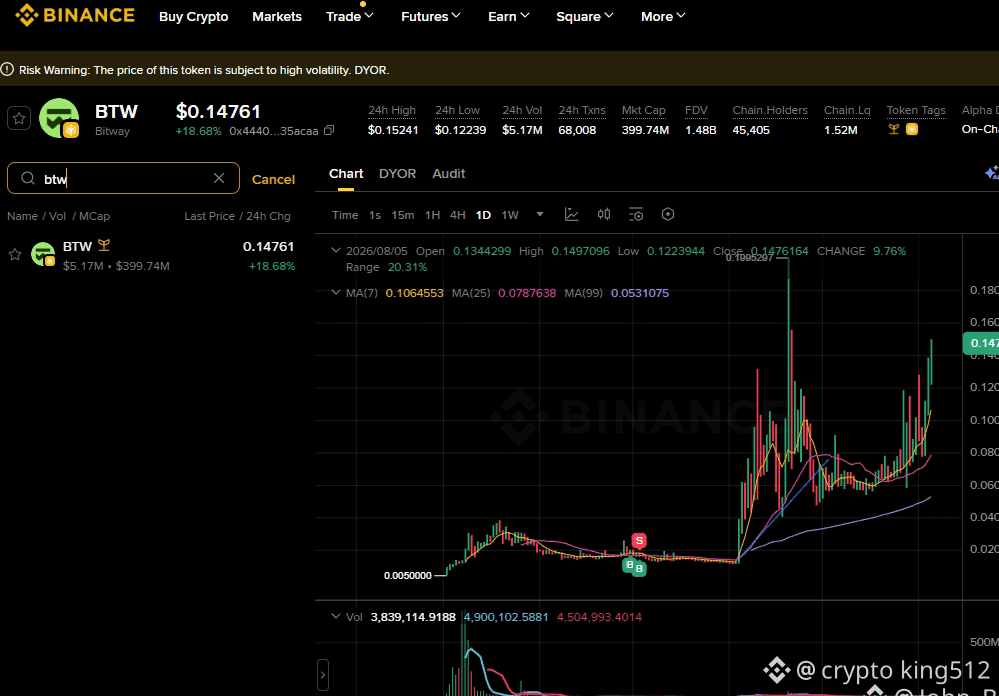
Task: Sort list by Vol column header
Action: [x=57, y=216]
